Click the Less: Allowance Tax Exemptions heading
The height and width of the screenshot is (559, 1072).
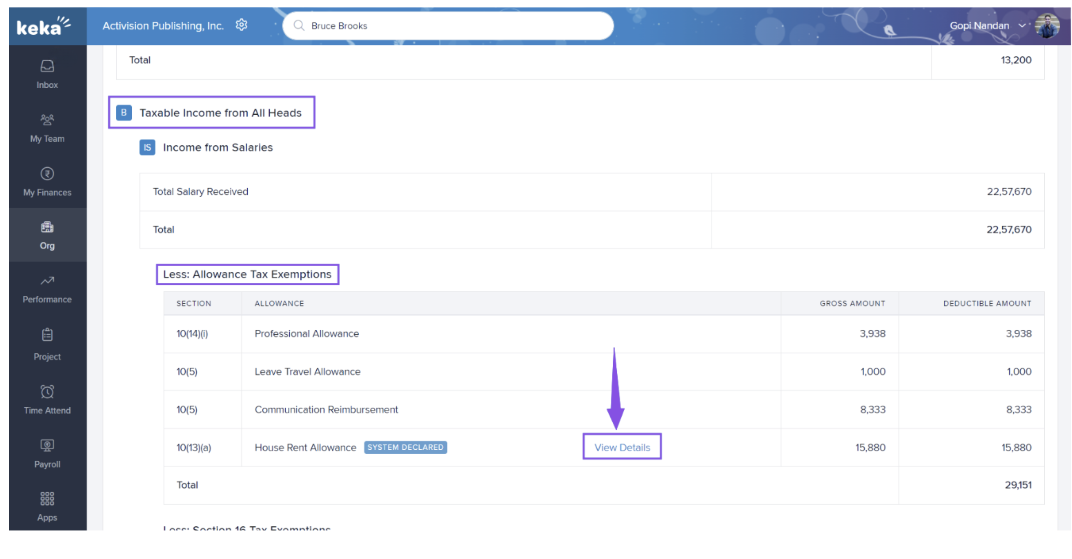[247, 274]
